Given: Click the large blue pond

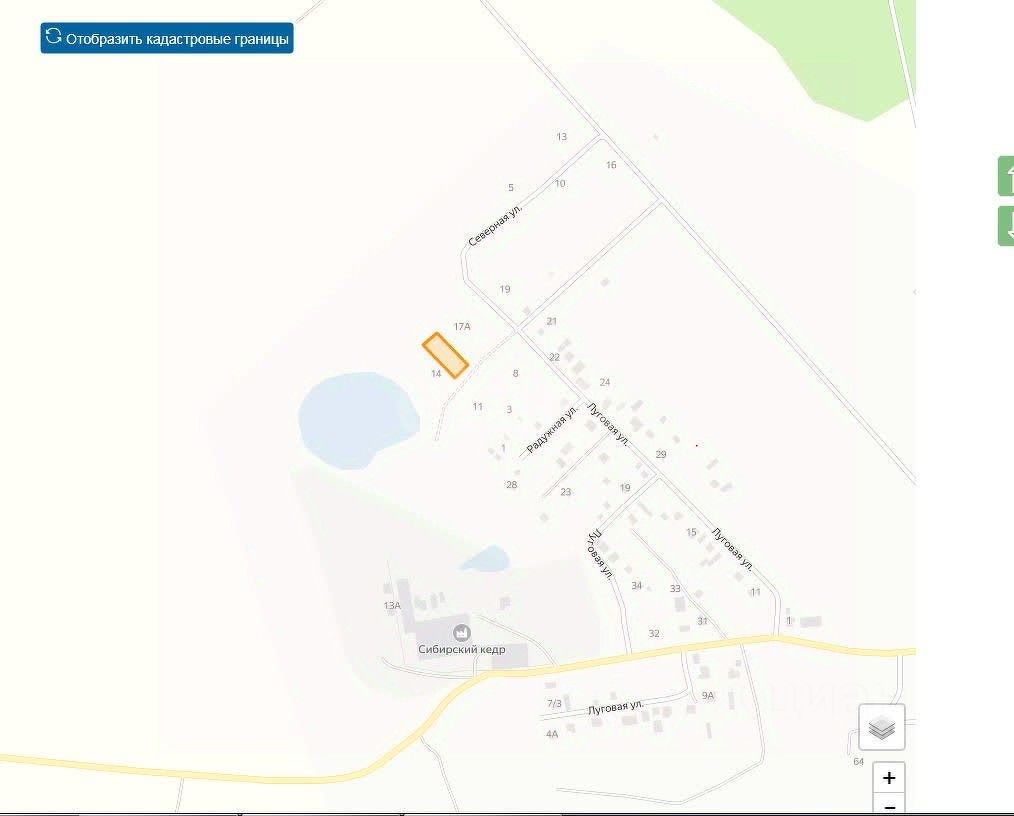Looking at the screenshot, I should (x=358, y=419).
